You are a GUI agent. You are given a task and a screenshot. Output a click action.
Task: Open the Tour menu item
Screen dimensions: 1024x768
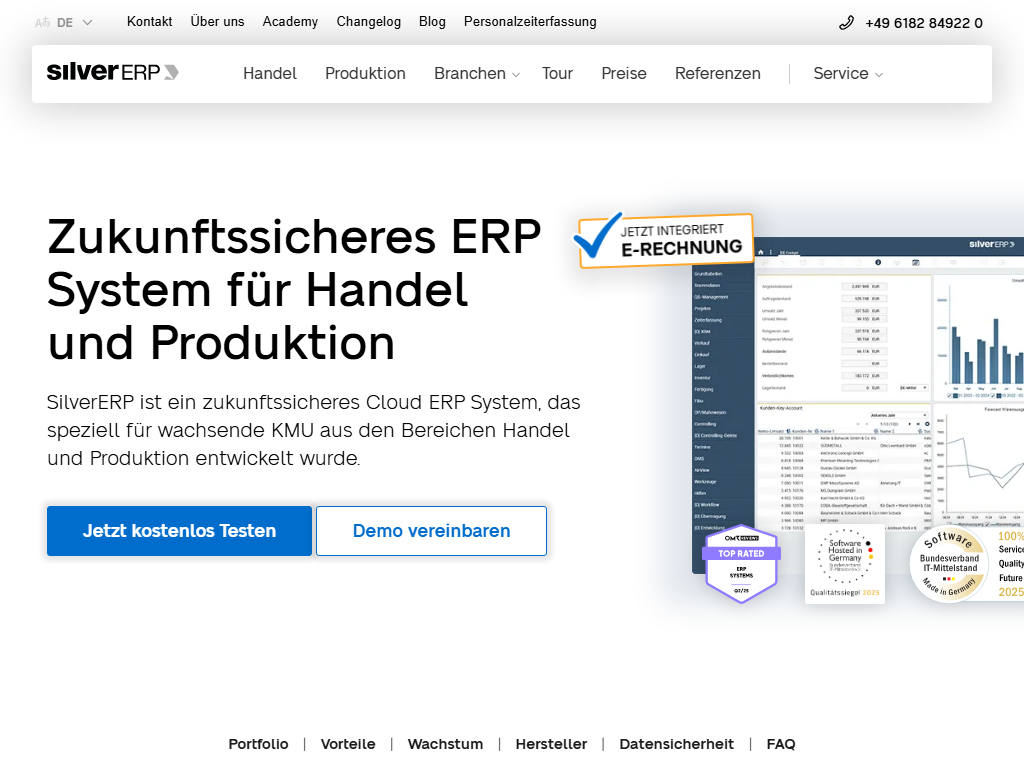point(557,73)
